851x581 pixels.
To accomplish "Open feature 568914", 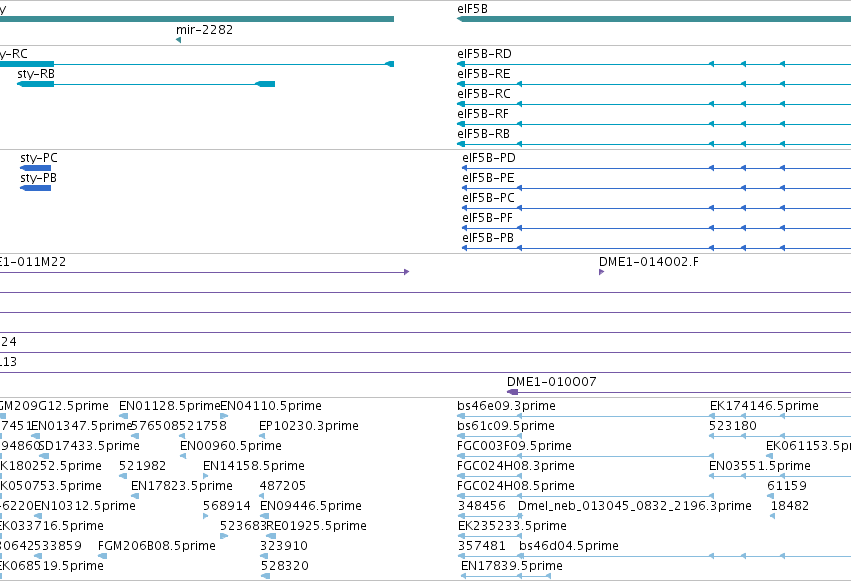I will 226,506.
